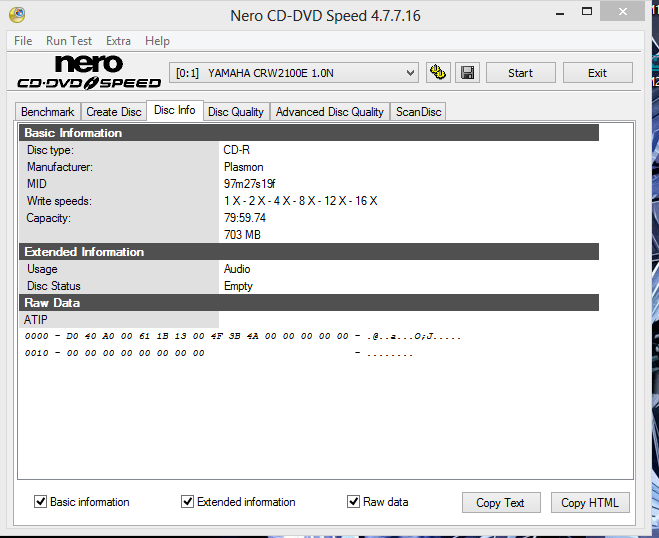
Task: Open the Extra menu
Action: tap(119, 41)
